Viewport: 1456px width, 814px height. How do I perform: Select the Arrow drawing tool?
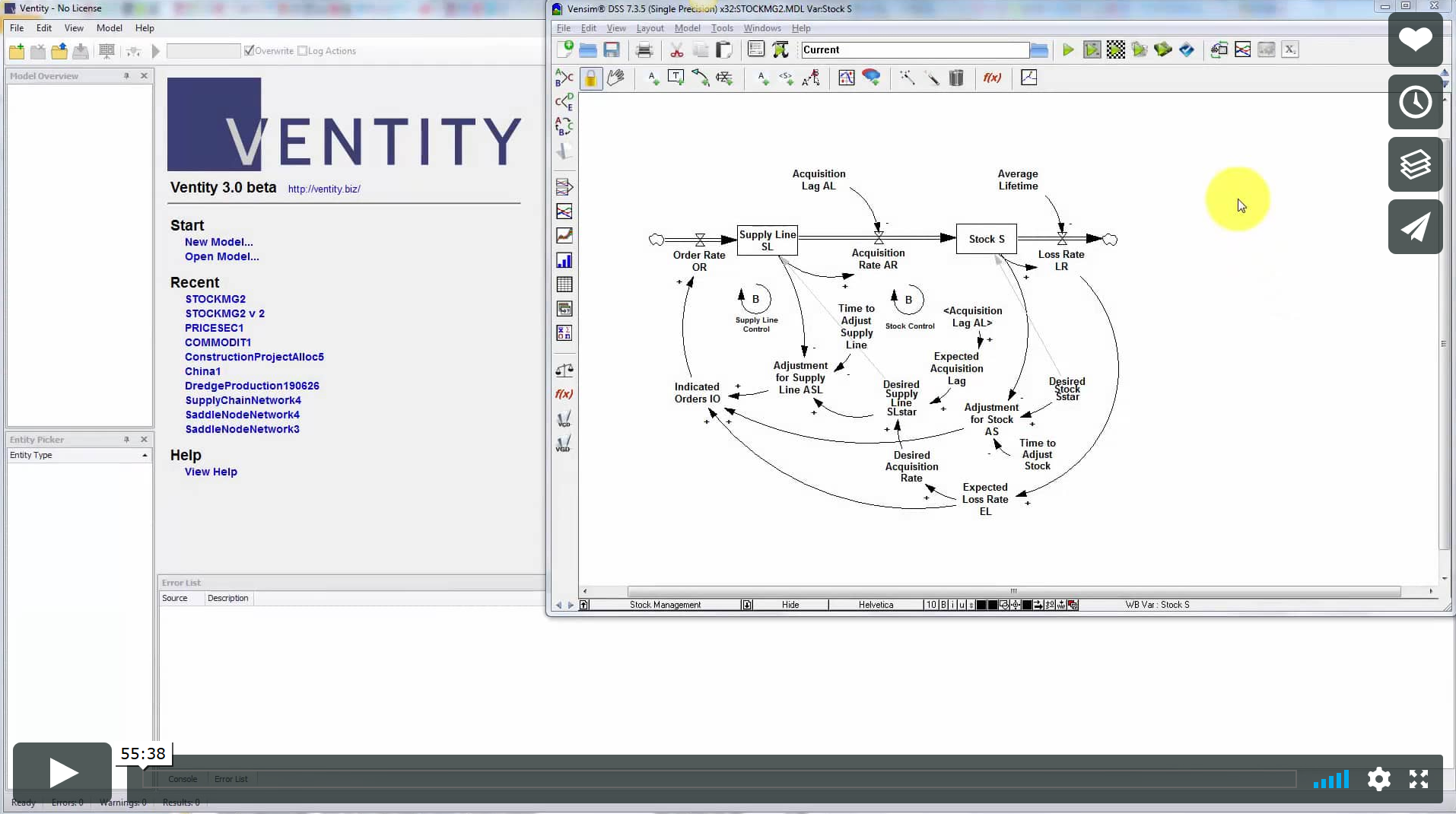click(x=700, y=78)
